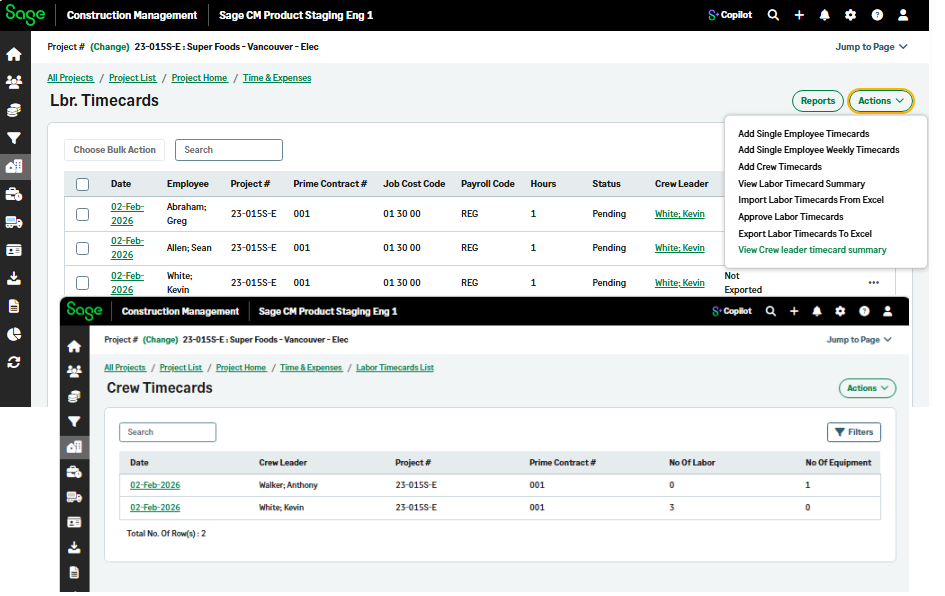
Task: Click the Reports button
Action: click(817, 101)
